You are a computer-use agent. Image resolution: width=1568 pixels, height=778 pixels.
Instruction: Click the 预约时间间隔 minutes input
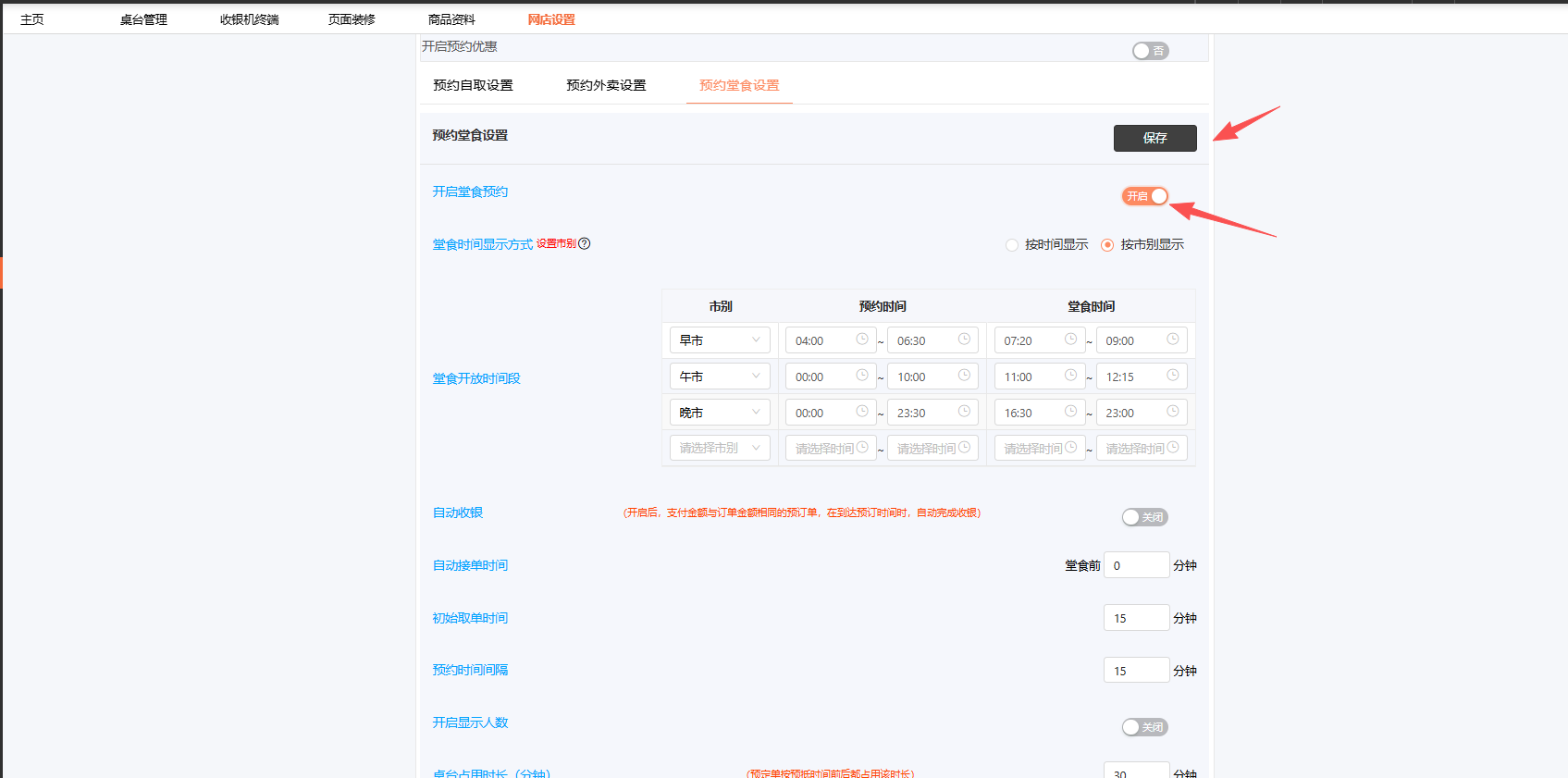1136,671
